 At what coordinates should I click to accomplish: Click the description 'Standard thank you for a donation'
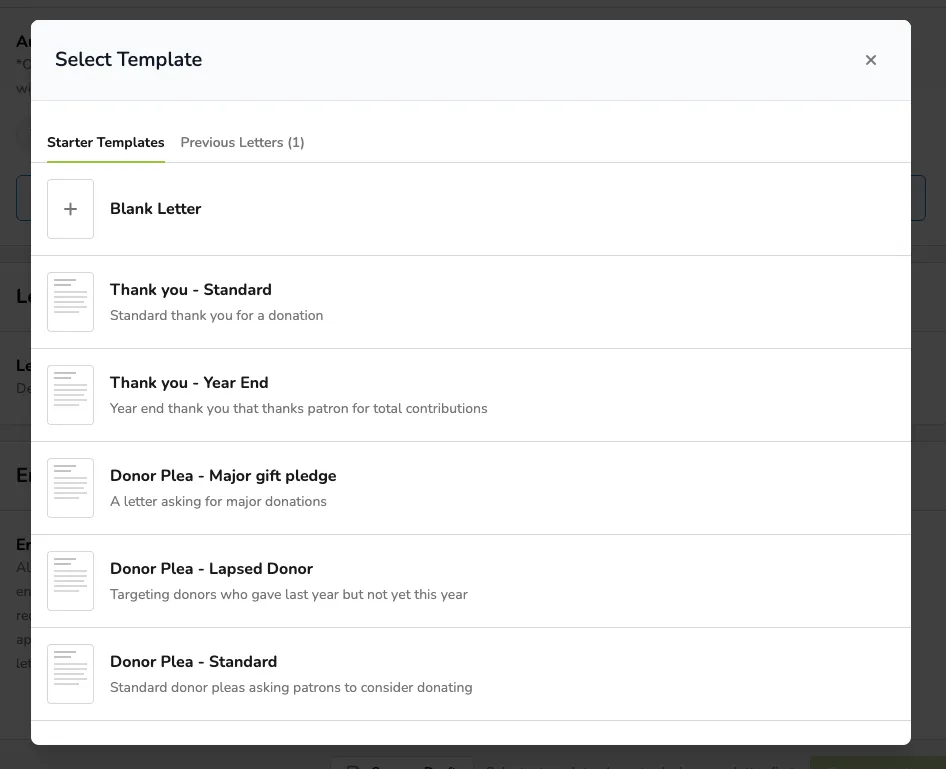point(217,315)
